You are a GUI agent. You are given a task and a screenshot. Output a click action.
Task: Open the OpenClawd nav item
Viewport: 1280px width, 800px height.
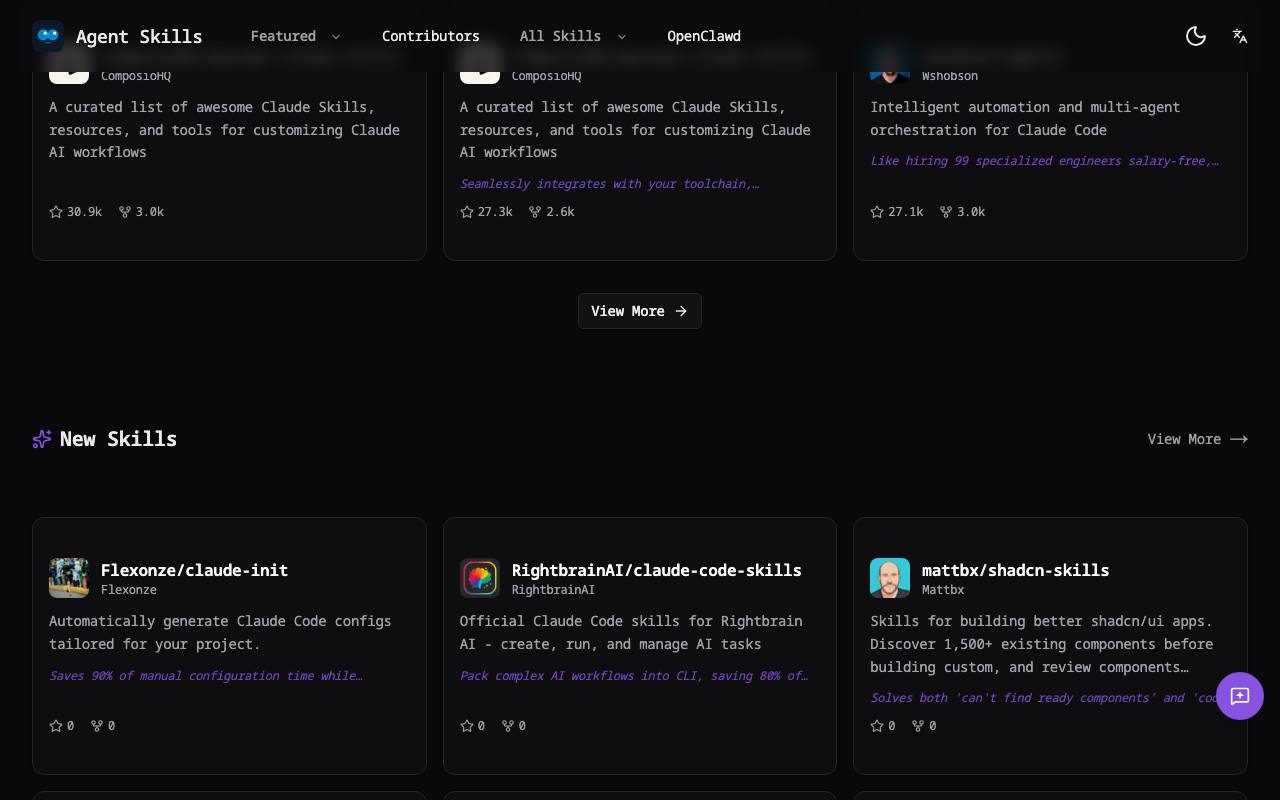704,36
